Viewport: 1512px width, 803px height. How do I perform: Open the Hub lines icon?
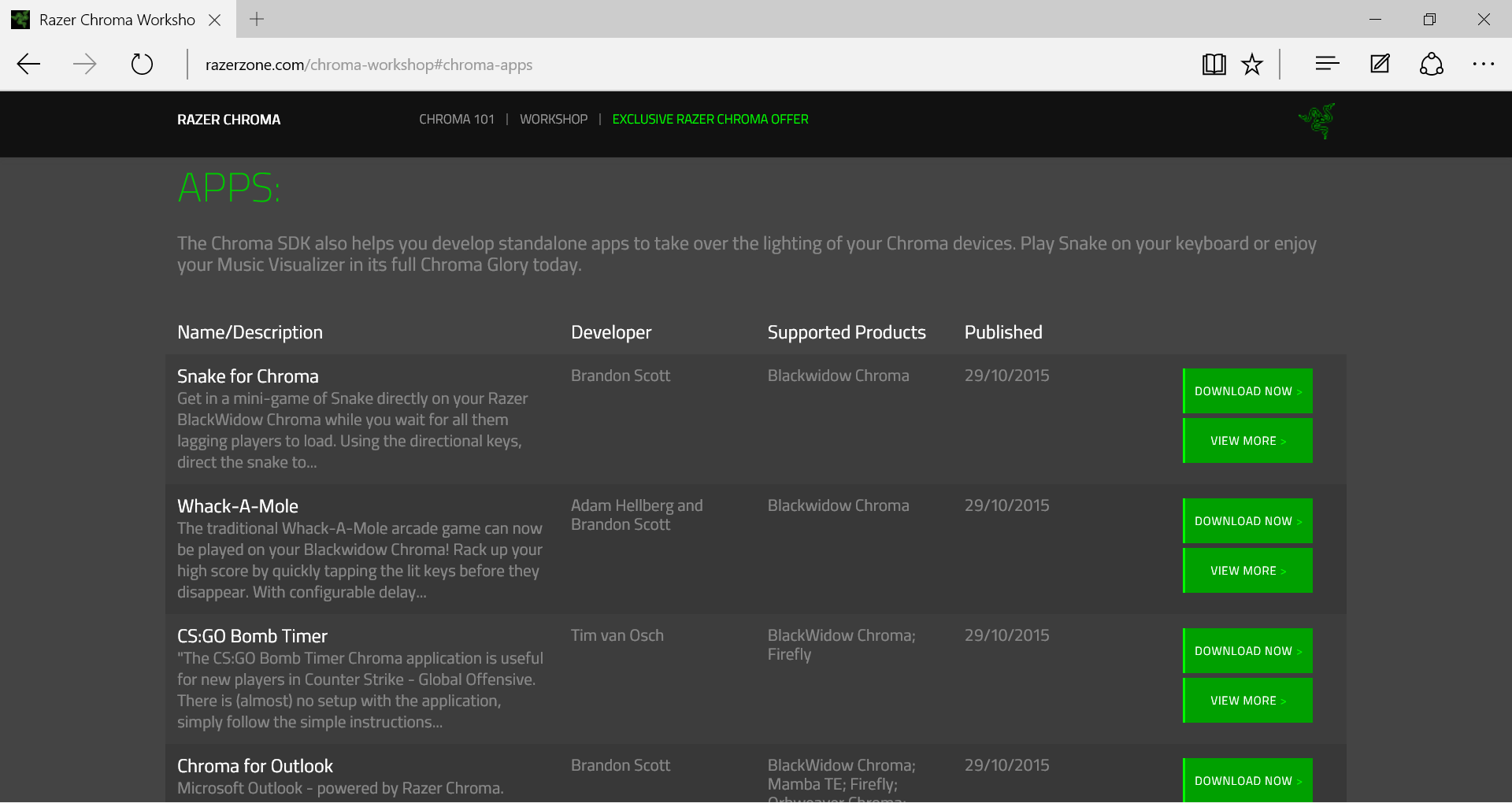pyautogui.click(x=1327, y=64)
